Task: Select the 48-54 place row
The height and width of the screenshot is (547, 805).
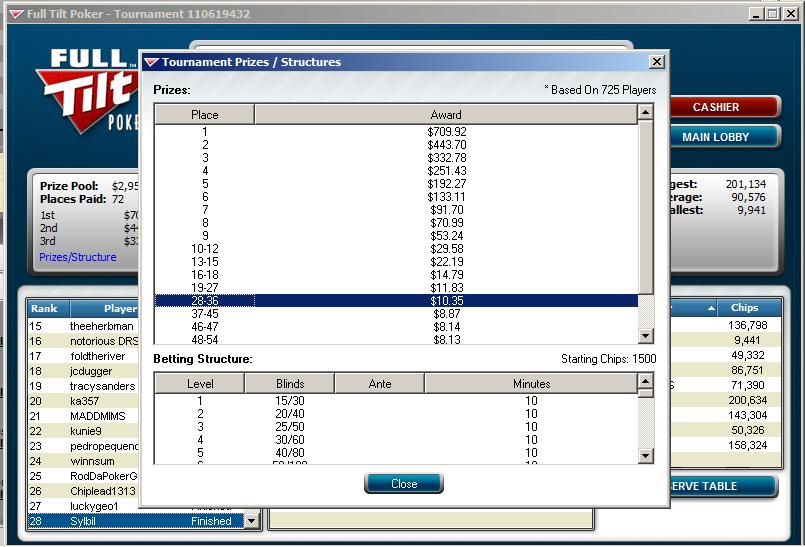Action: pos(396,338)
